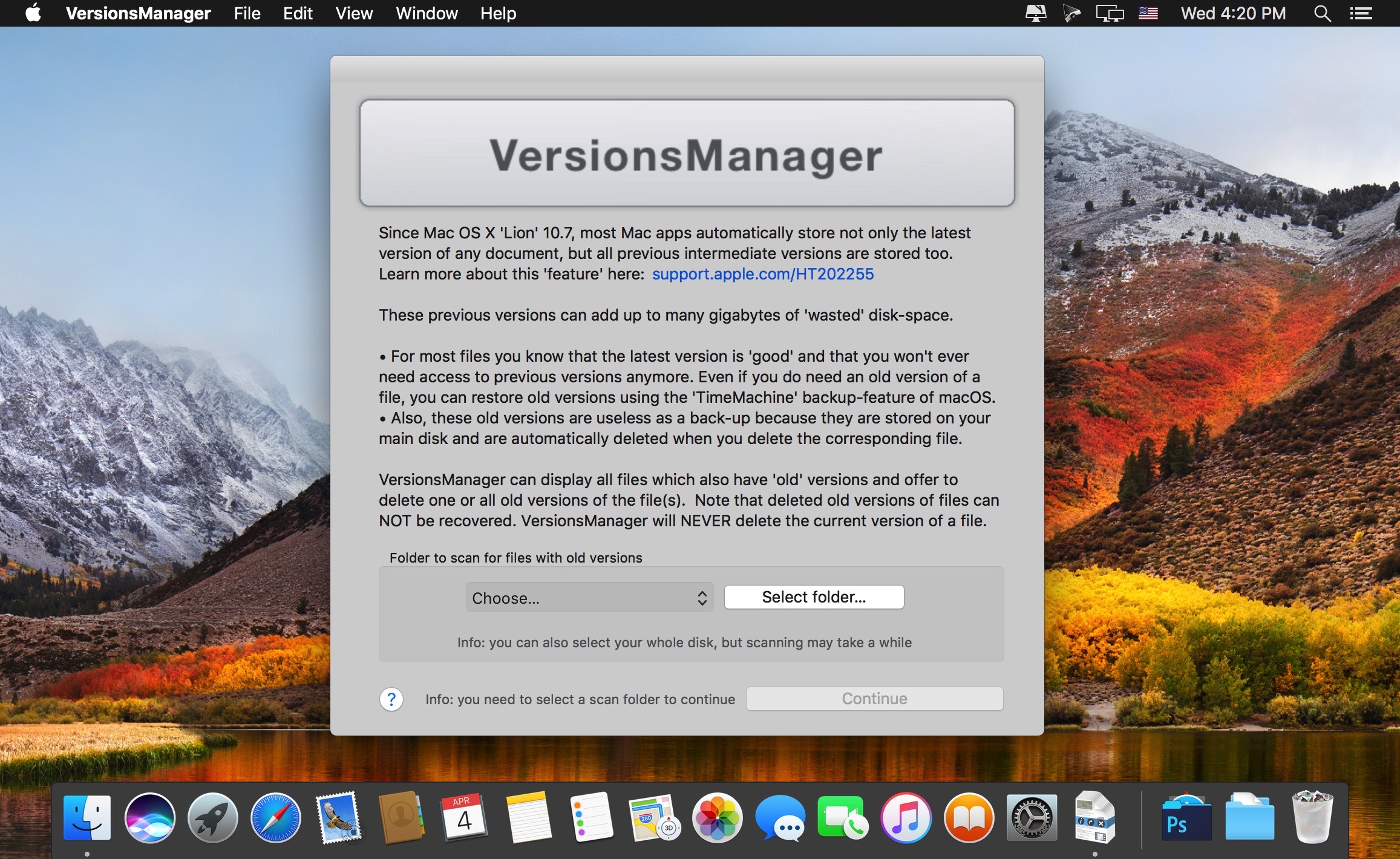Open iBooks from the Dock

coord(969,818)
